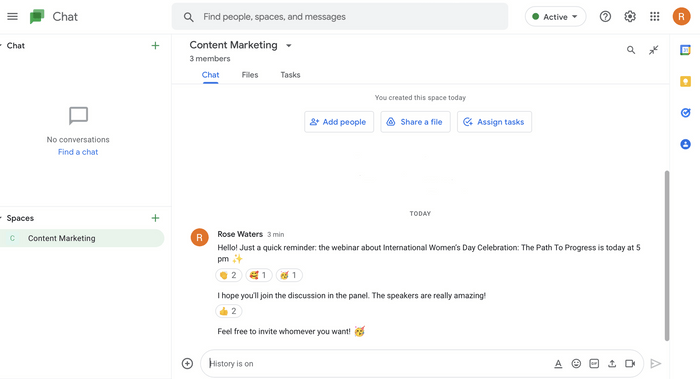700x379 pixels.
Task: Click the search magnifier in the search bar
Action: click(x=188, y=17)
